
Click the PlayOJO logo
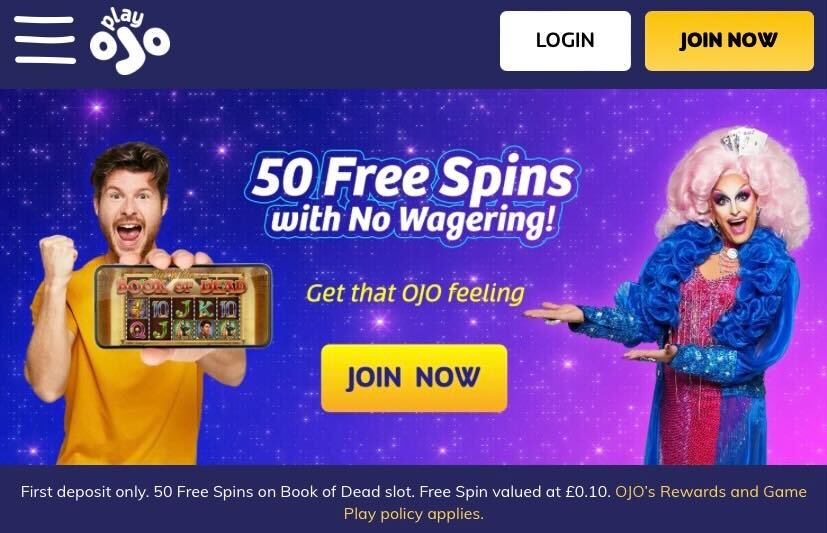click(130, 41)
